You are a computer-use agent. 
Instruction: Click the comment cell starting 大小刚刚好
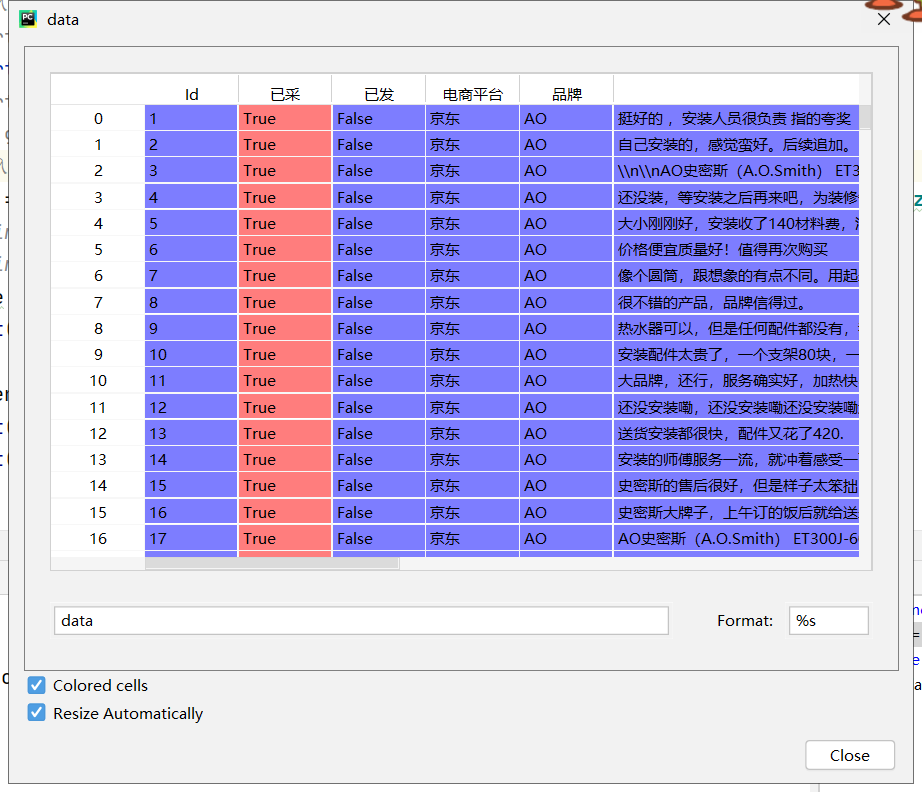[736, 223]
